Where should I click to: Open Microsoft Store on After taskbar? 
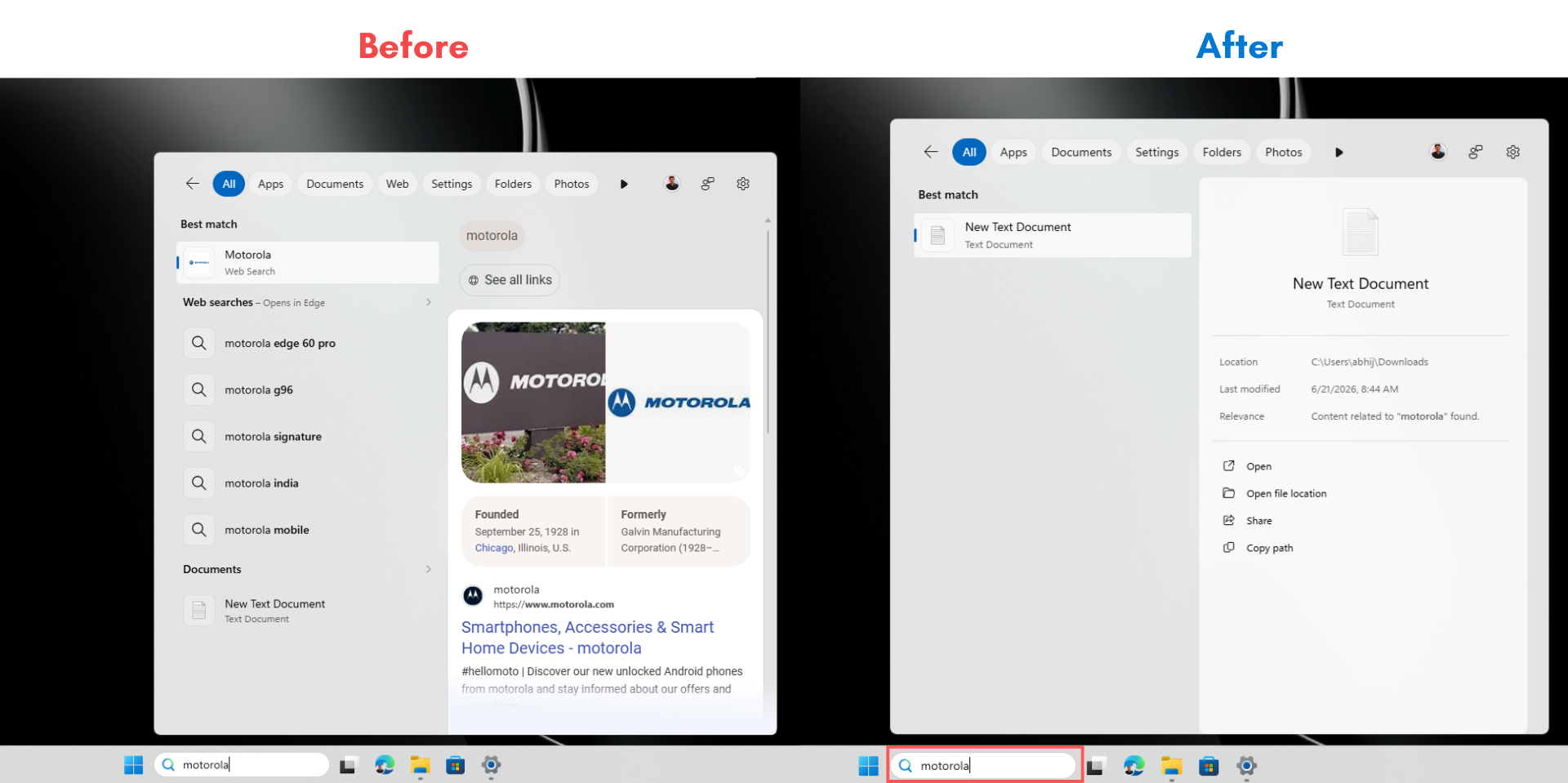[1209, 766]
